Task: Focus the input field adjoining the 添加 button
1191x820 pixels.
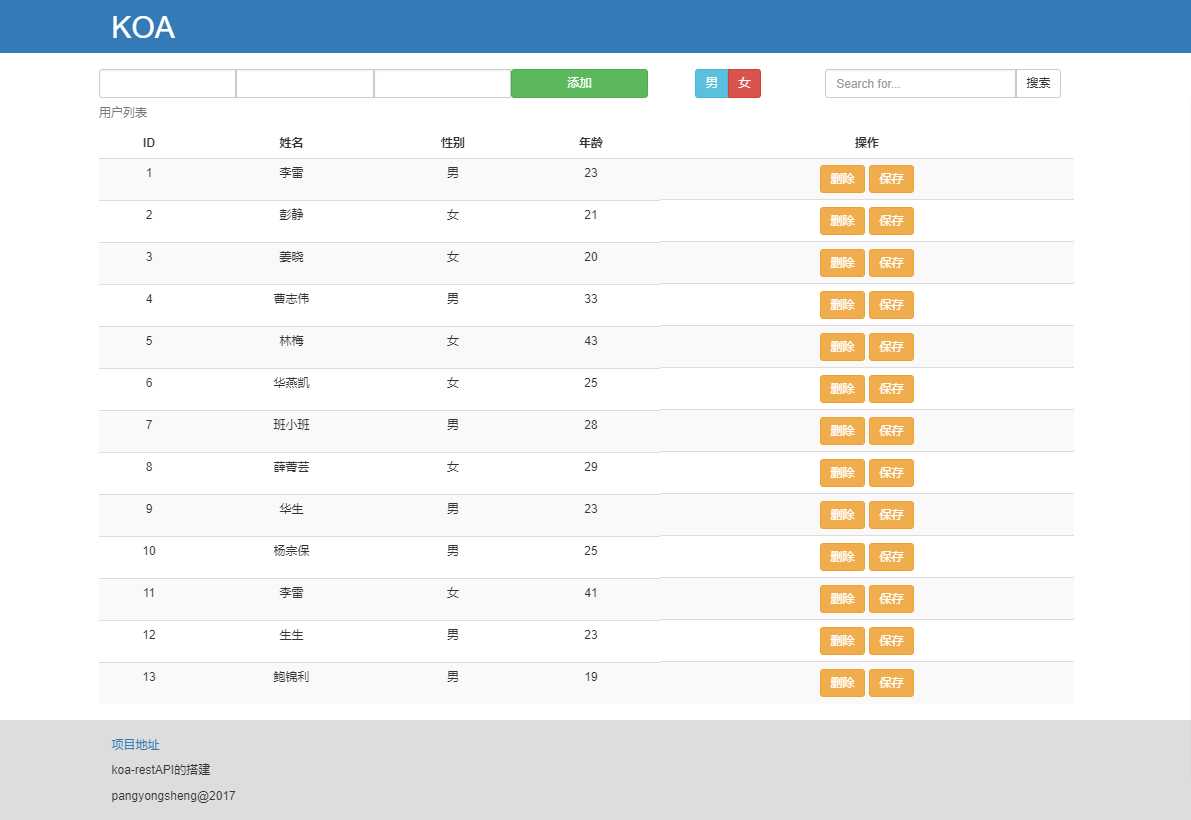Action: click(x=442, y=84)
